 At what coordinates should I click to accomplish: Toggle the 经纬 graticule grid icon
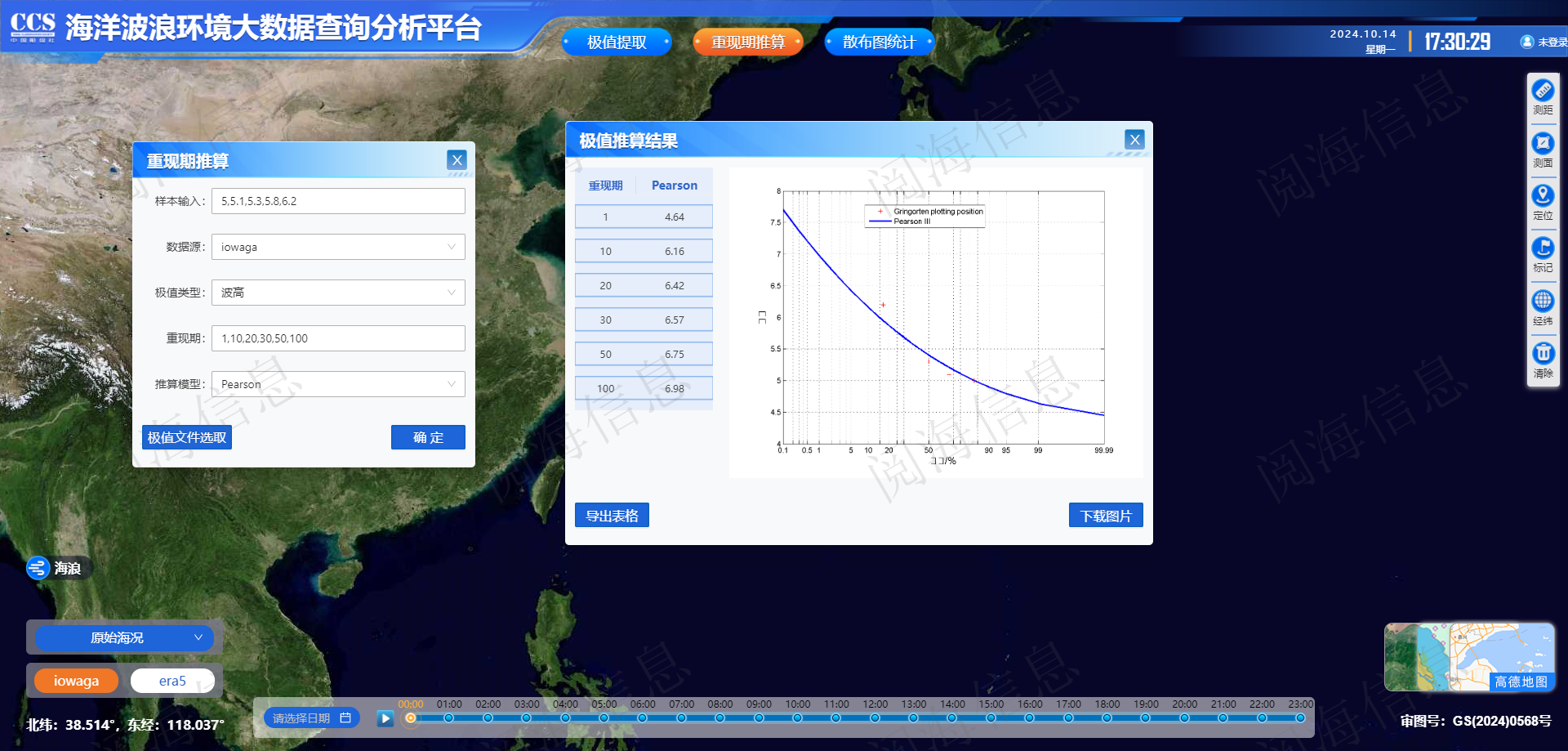(x=1542, y=302)
